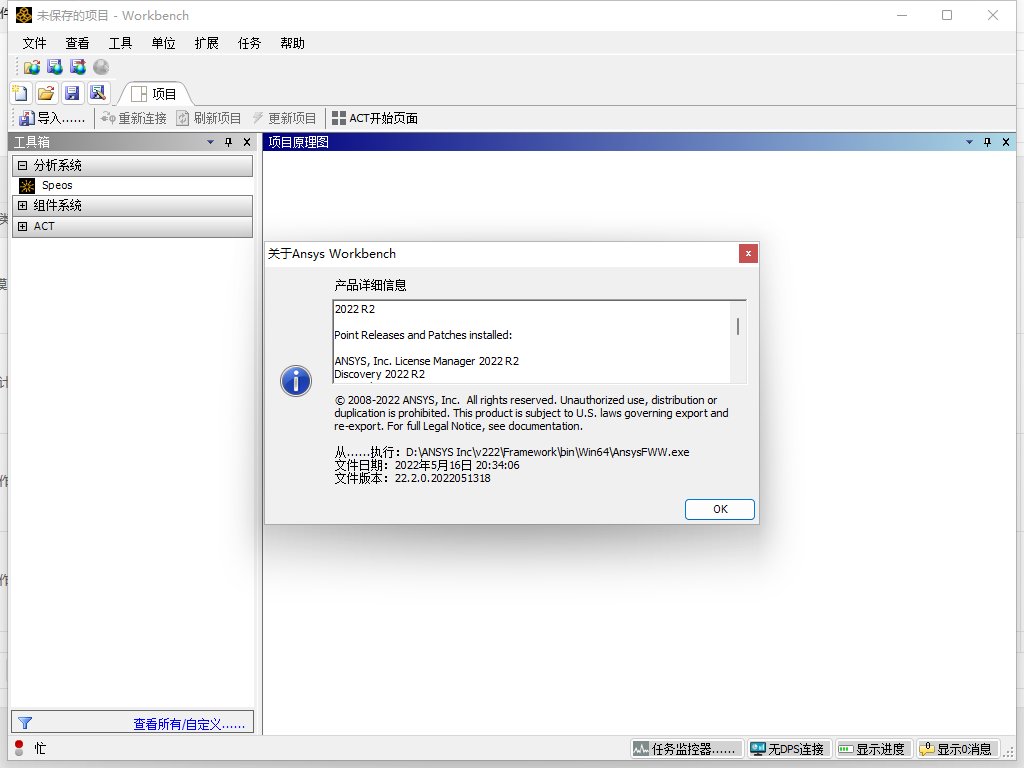Click the copyright notice in the About dialog

pos(531,413)
